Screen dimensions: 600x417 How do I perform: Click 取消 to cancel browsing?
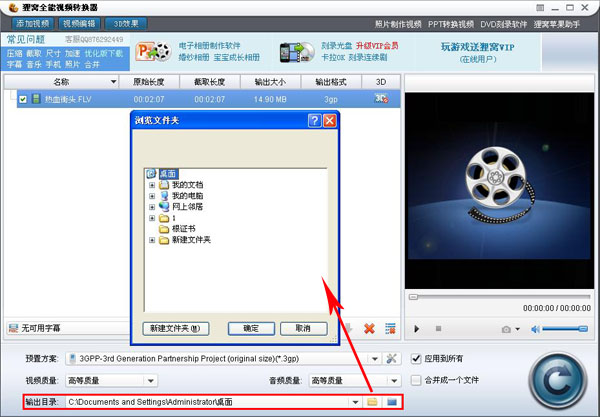click(x=303, y=329)
